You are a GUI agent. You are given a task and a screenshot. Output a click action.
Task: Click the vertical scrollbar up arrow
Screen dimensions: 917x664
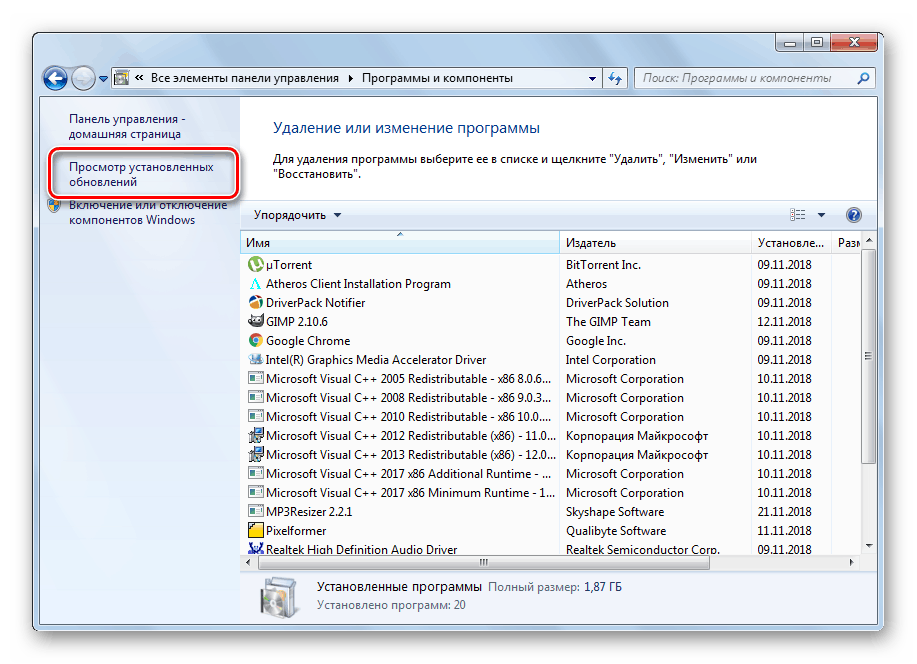pos(869,240)
